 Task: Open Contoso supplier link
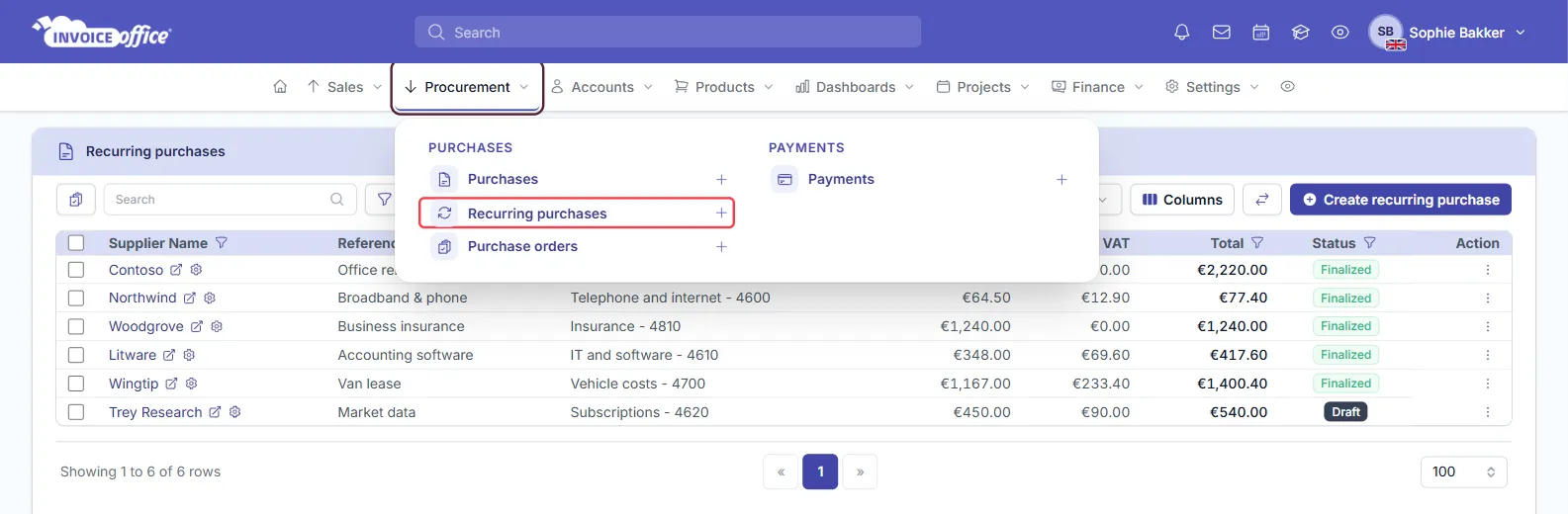point(136,270)
